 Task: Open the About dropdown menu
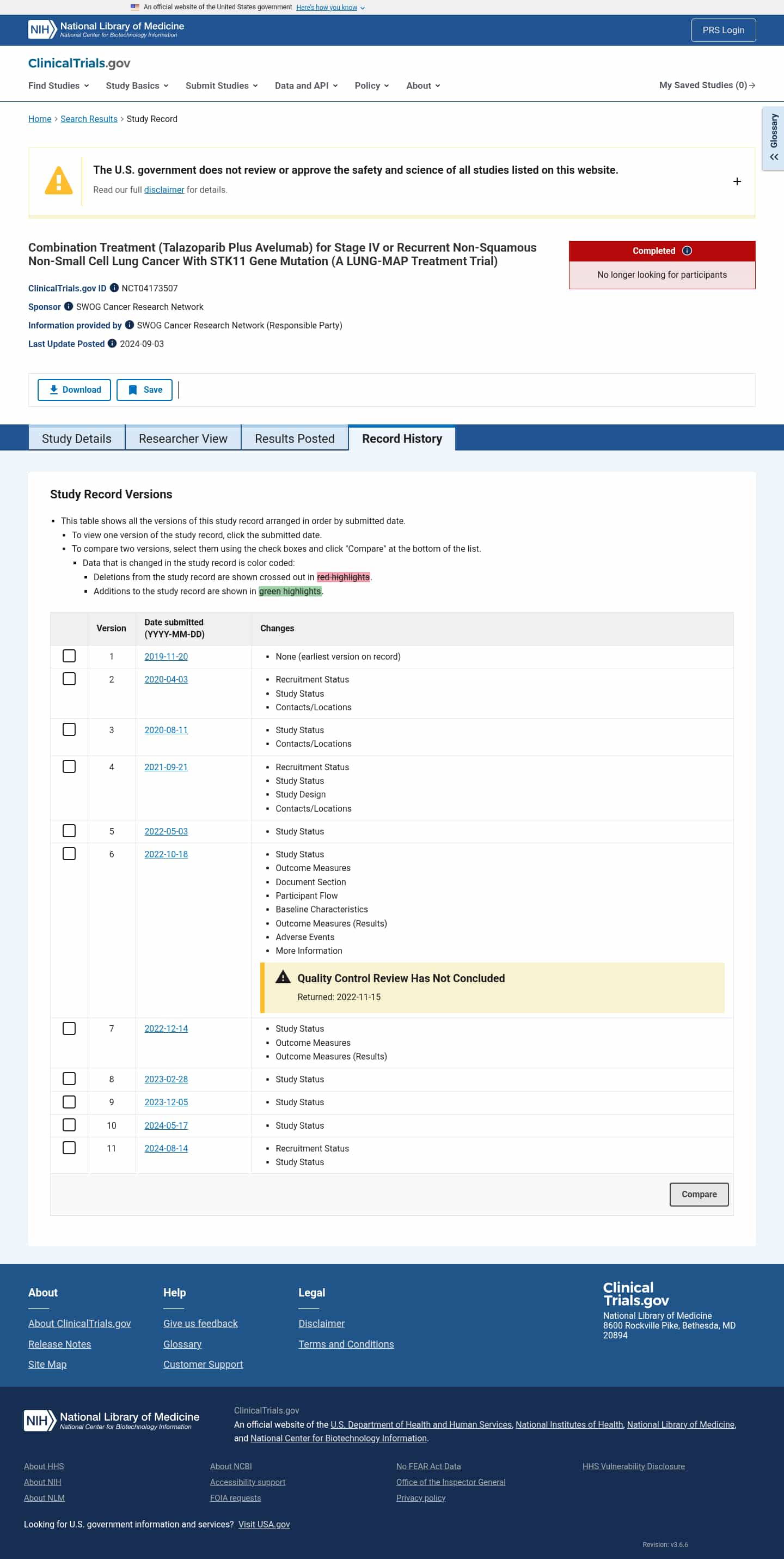tap(424, 86)
